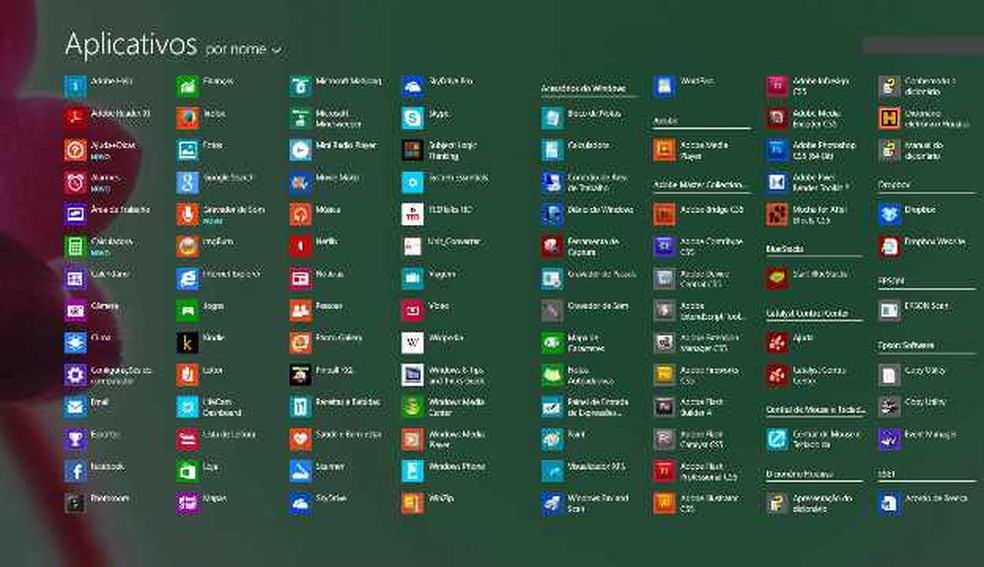Launch WinZip

click(x=428, y=503)
